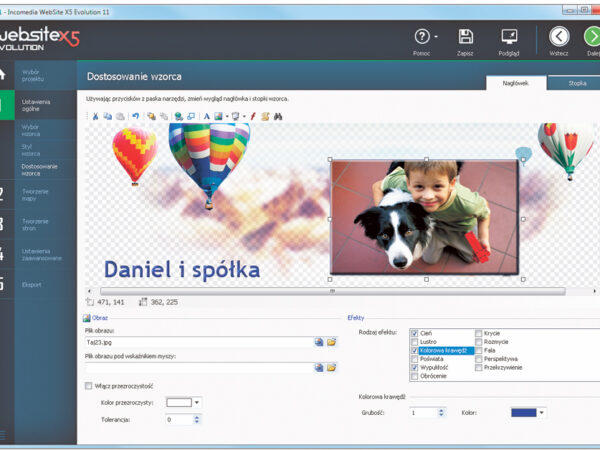Expand the insert image tool dropdown arrow

tap(226, 116)
